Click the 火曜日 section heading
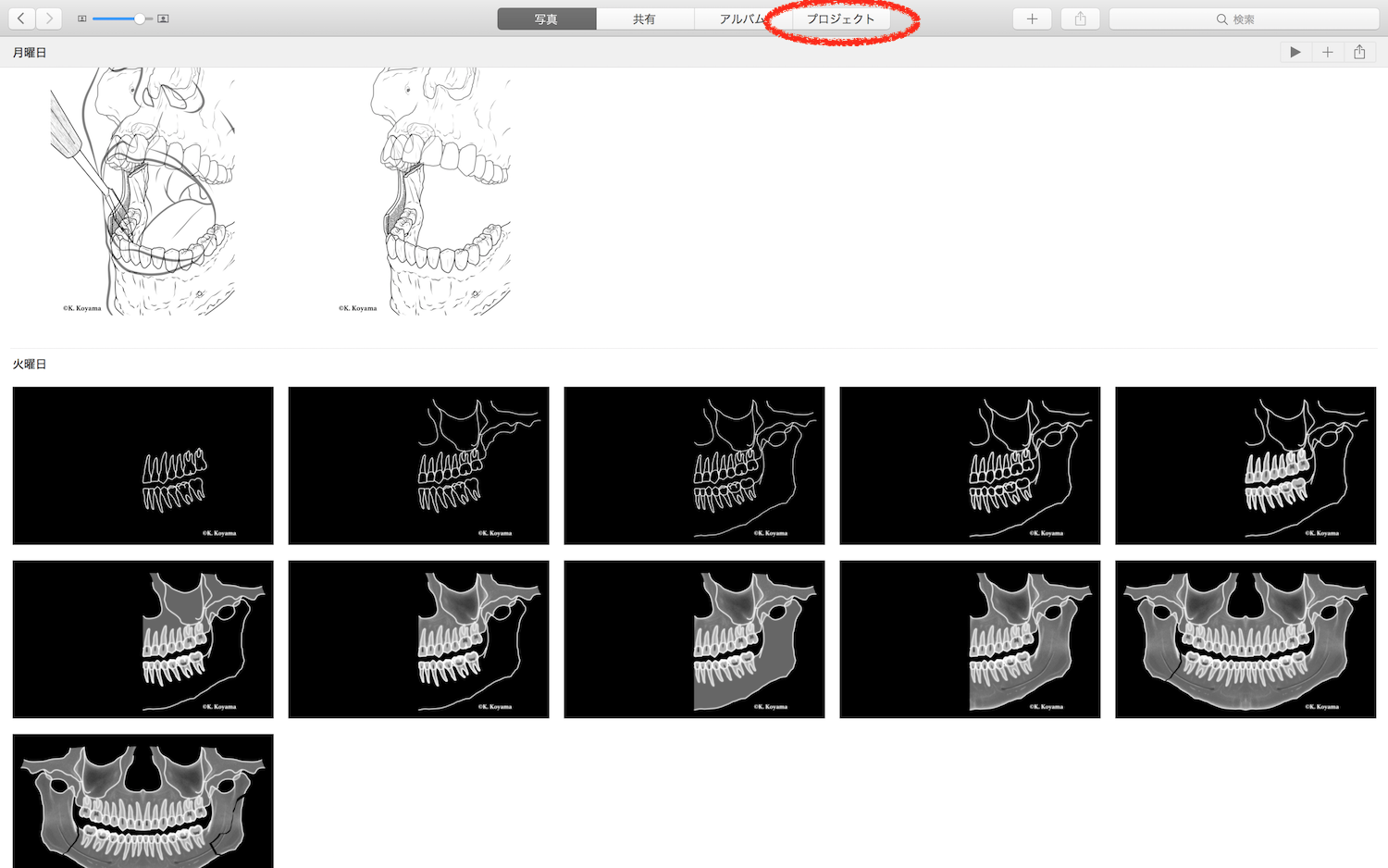This screenshot has height=868, width=1388. coord(30,365)
